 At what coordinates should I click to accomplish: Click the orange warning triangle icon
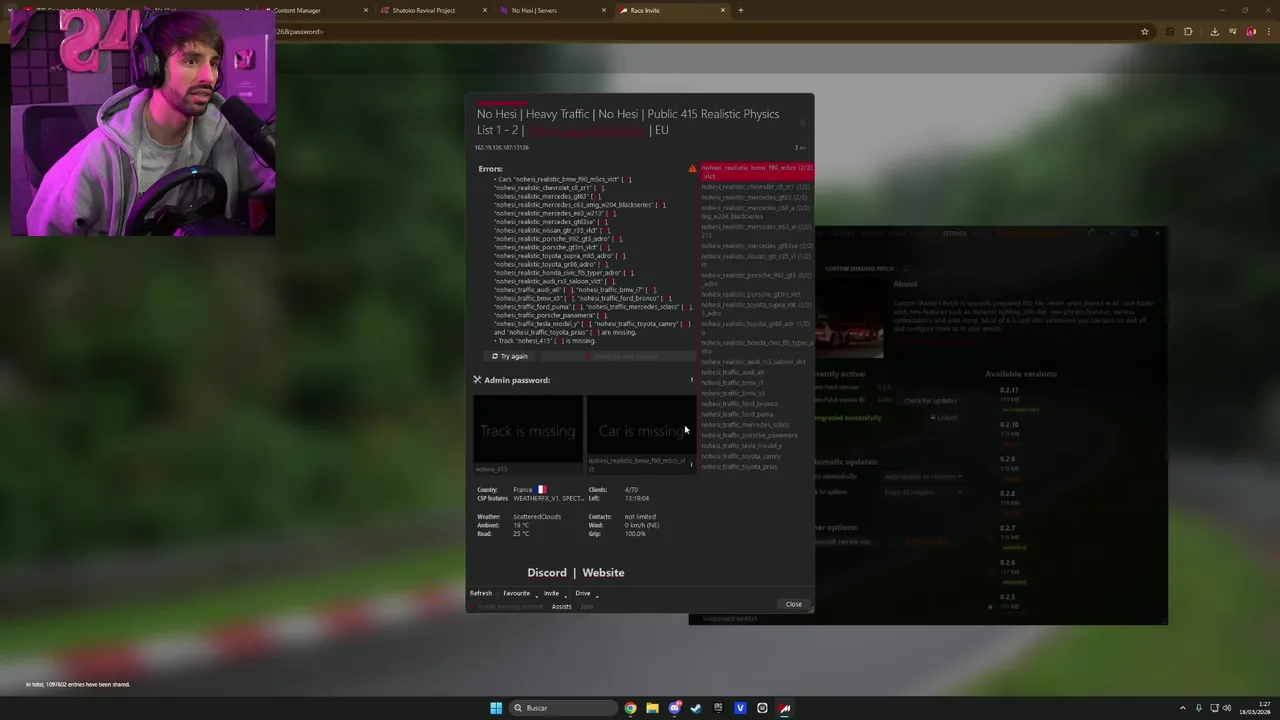pyautogui.click(x=692, y=168)
